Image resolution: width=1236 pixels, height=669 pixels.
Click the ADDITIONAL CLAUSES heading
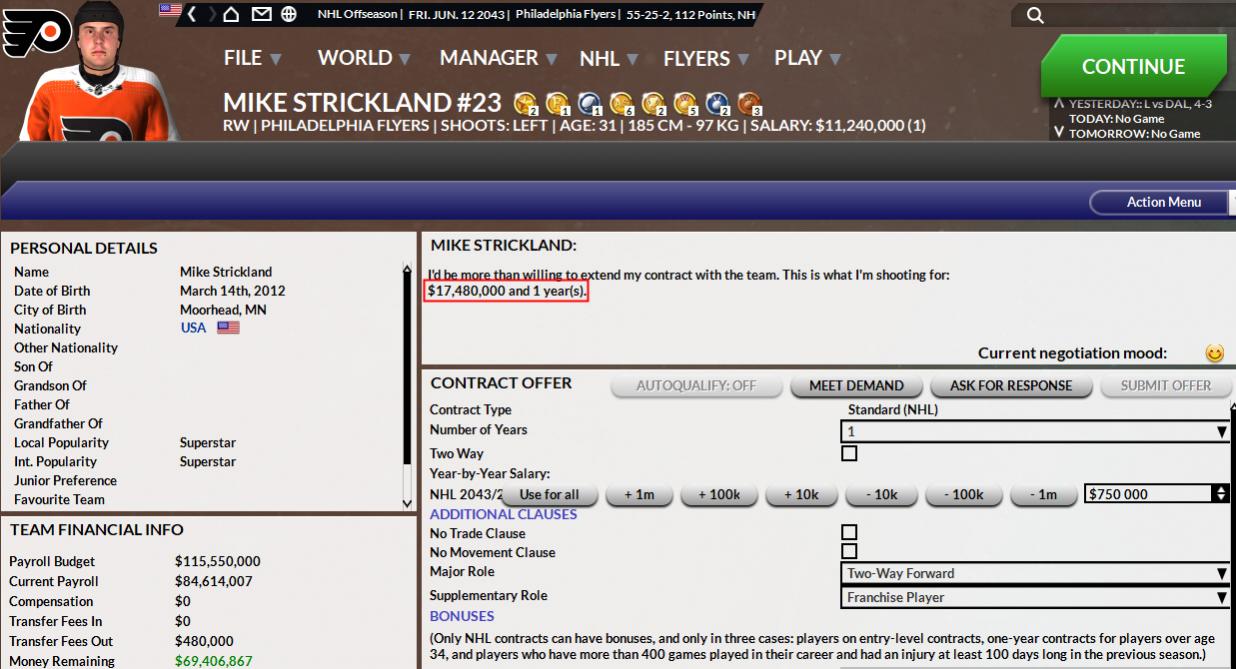pos(503,514)
